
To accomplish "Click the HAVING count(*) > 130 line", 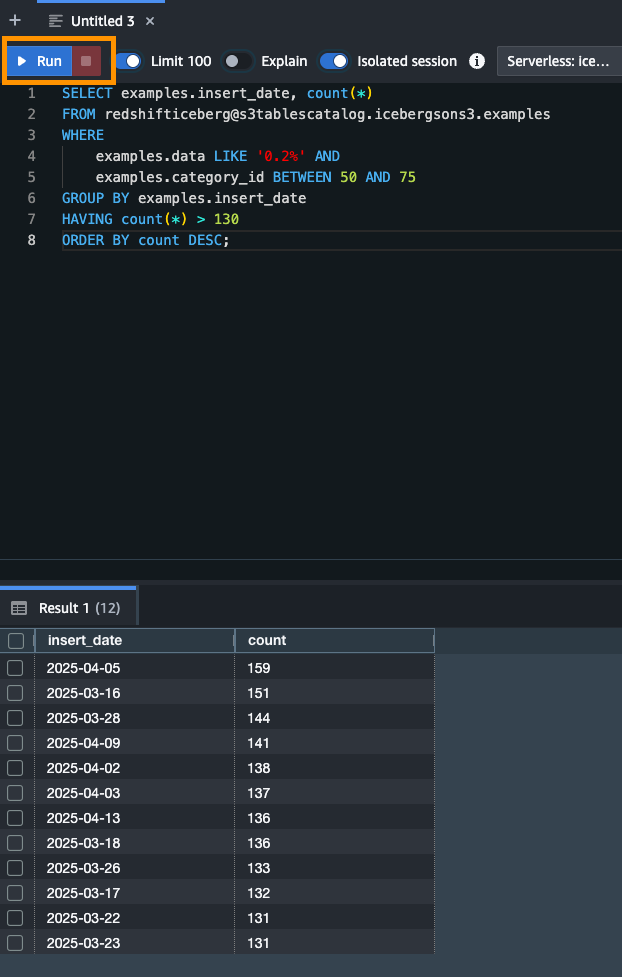I will click(x=150, y=219).
